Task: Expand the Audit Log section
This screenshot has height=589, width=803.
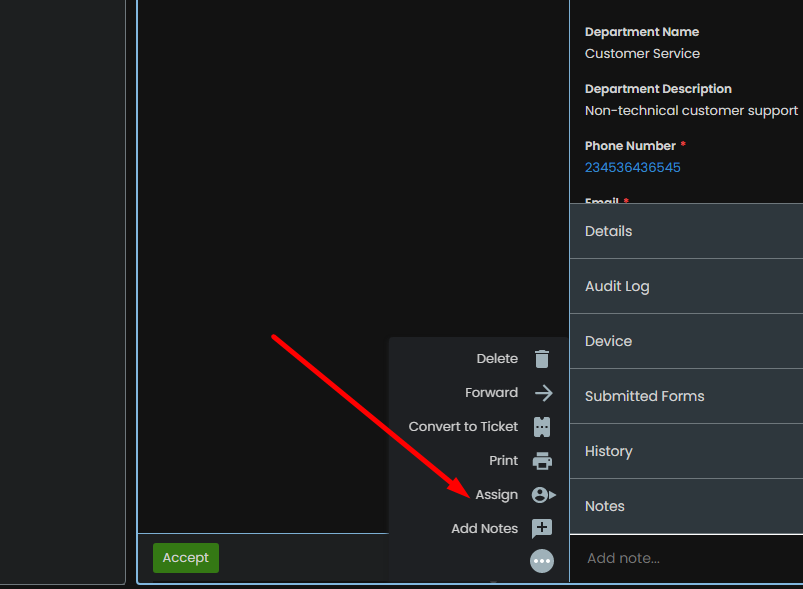Action: (686, 286)
